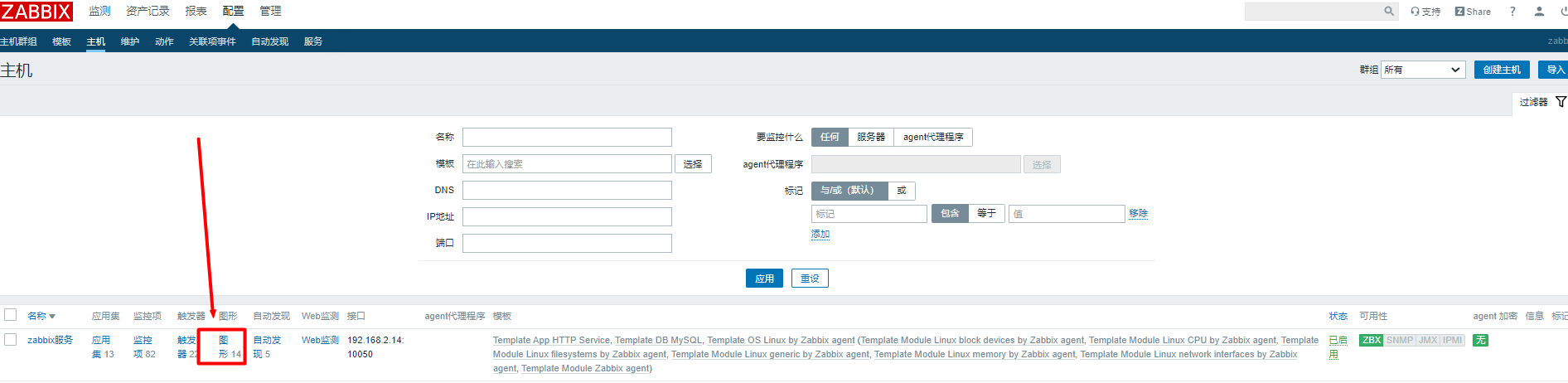Focus the 标记 tag name field
The image size is (1568, 383).
[869, 214]
